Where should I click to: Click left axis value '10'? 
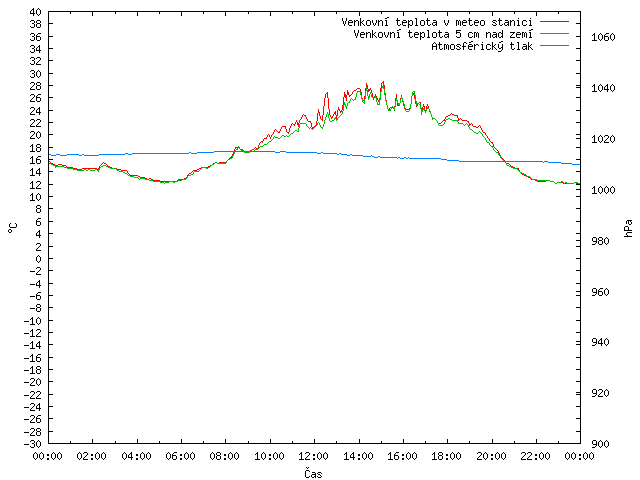[36, 197]
